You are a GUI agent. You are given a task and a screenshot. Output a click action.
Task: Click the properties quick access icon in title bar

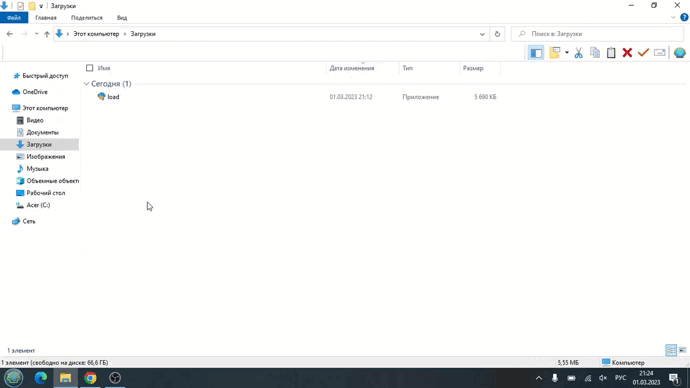pos(20,6)
